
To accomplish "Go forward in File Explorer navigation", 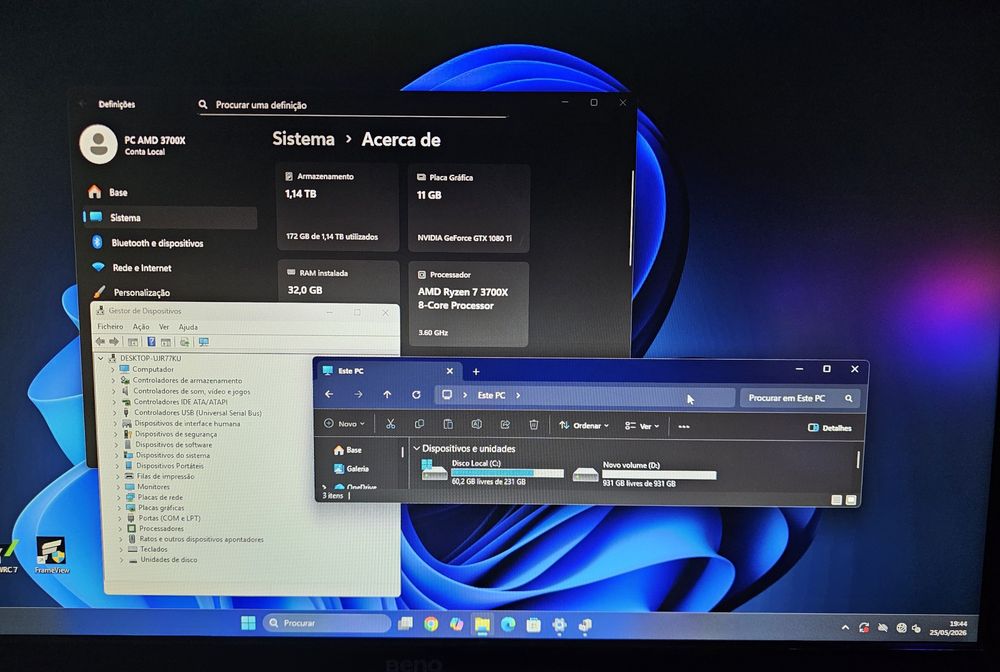I will pyautogui.click(x=358, y=395).
